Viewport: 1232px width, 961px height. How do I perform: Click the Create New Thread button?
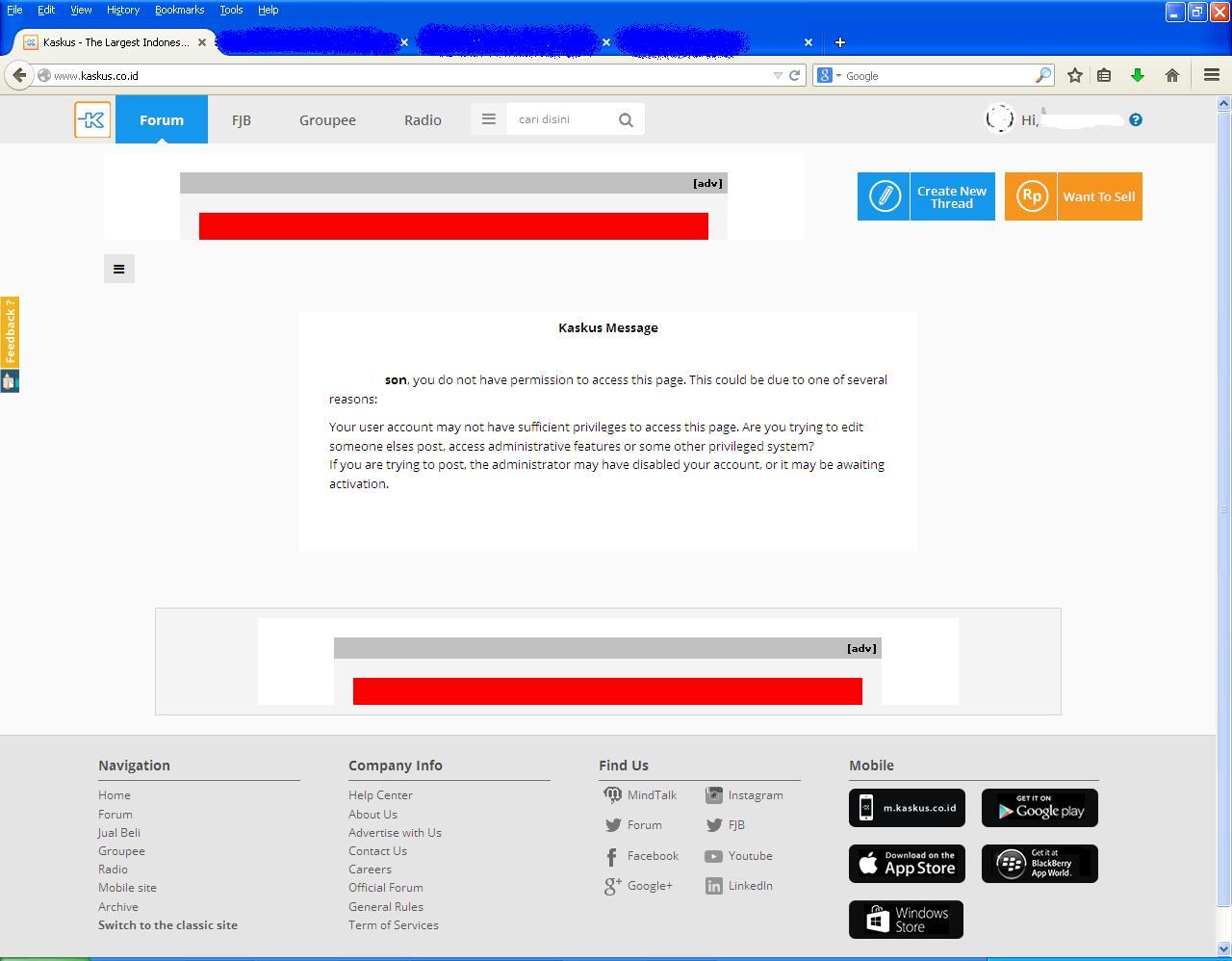pyautogui.click(x=926, y=196)
